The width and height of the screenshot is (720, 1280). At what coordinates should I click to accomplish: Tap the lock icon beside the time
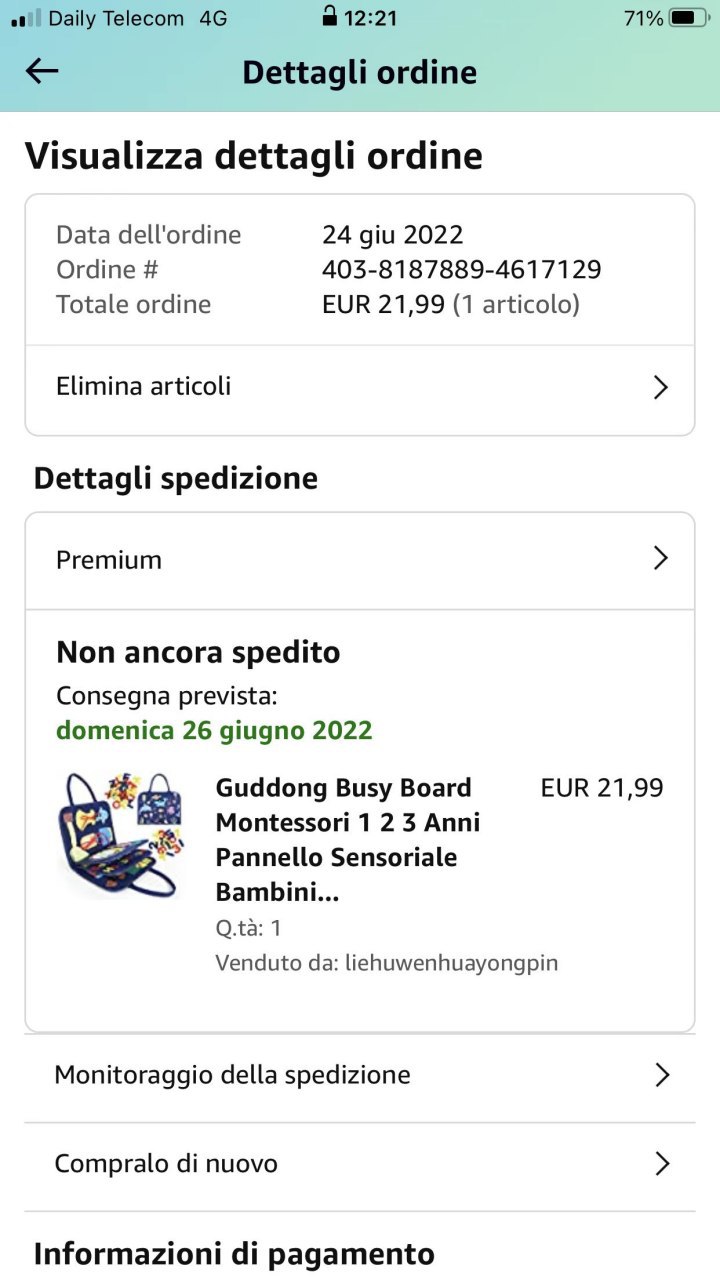pos(329,17)
